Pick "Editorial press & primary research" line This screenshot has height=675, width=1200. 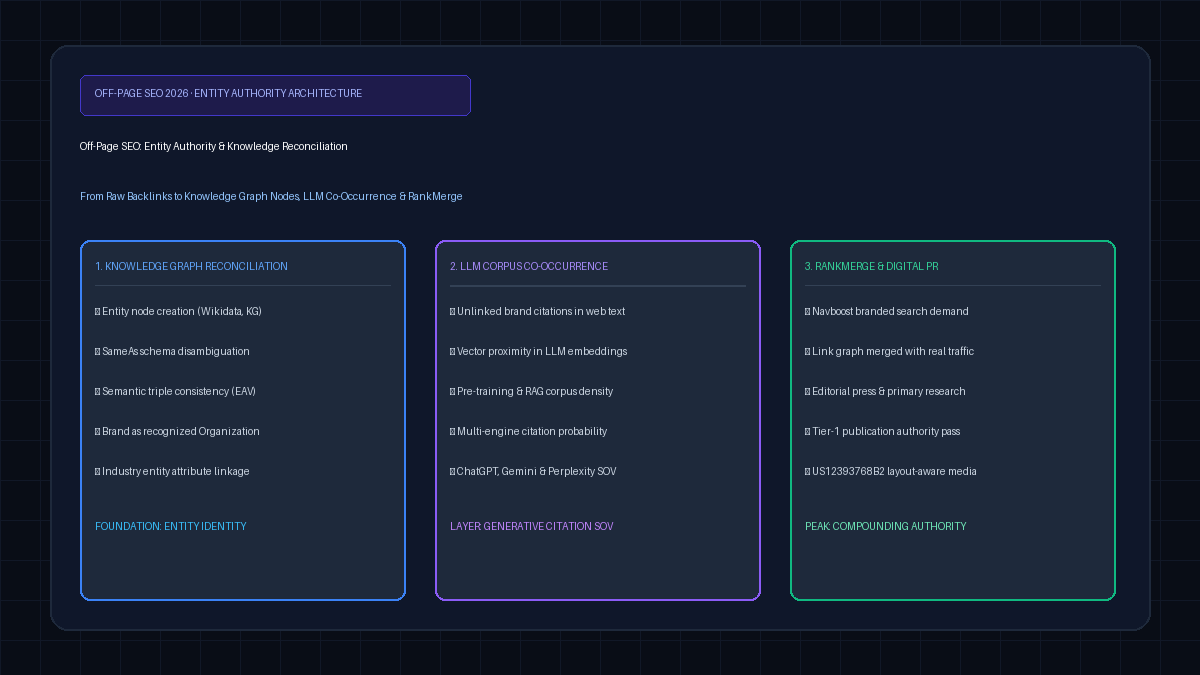click(885, 391)
